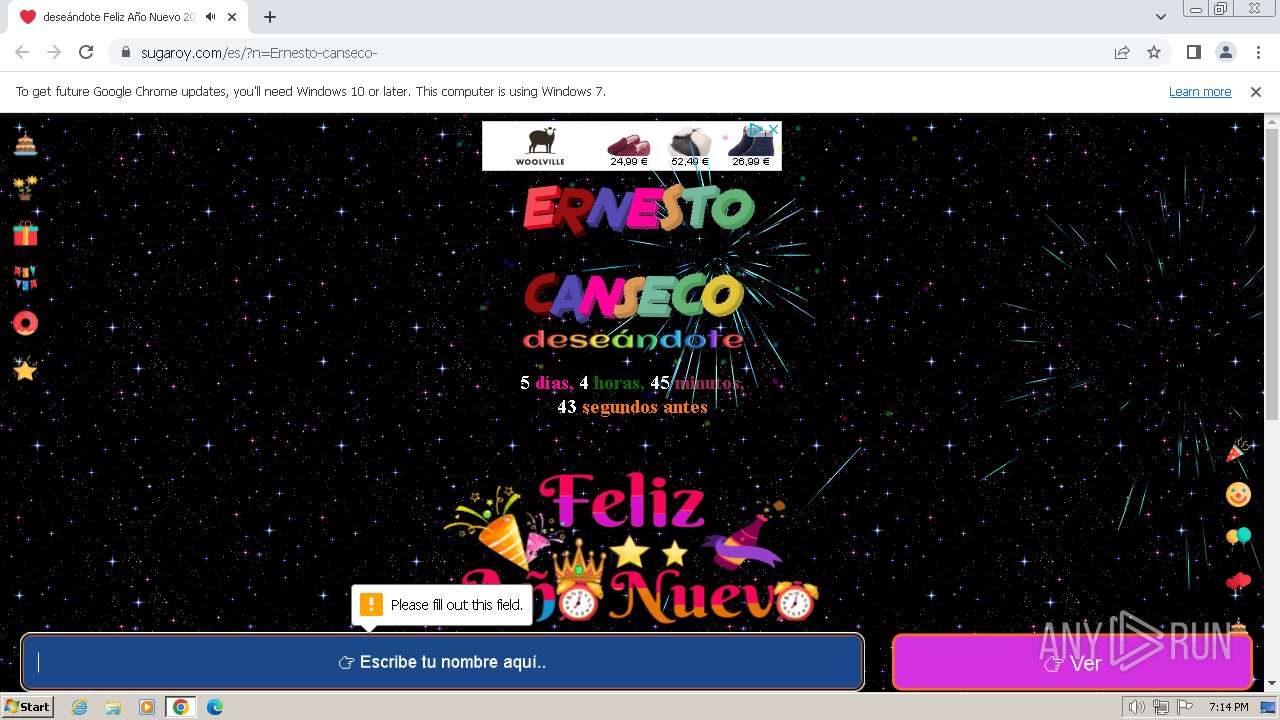Click the birthday cake icon in left sidebar

[x=25, y=143]
